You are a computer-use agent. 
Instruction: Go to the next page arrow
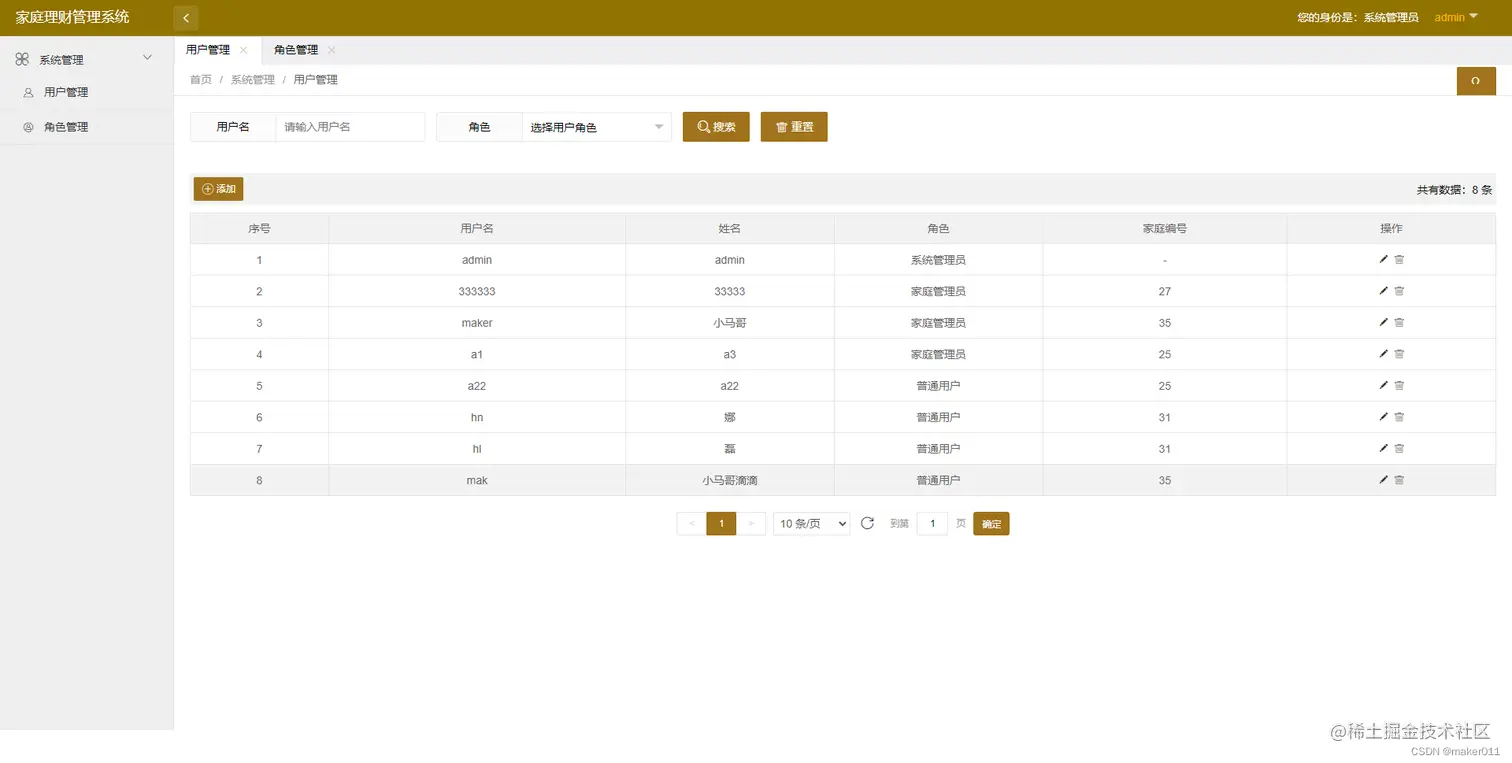click(x=752, y=523)
